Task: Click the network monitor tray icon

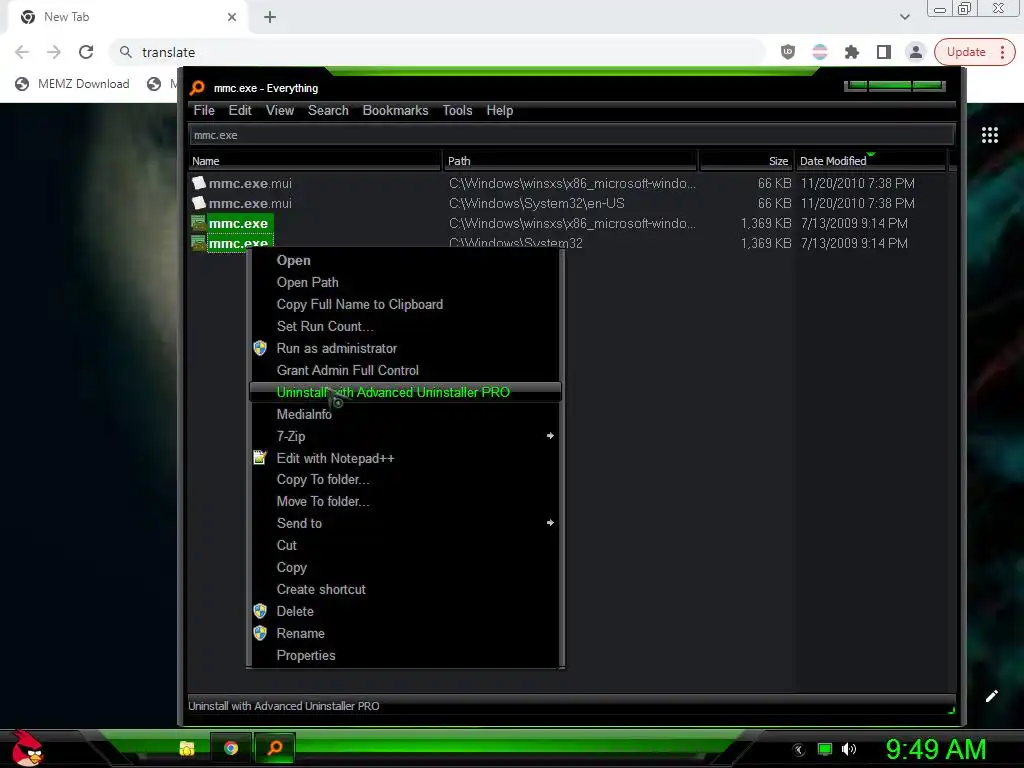Action: point(825,749)
